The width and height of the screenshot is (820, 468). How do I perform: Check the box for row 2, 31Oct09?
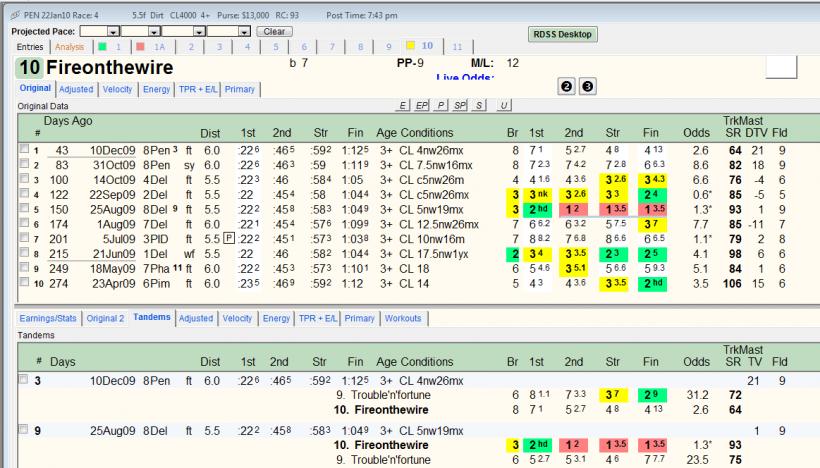[24, 164]
